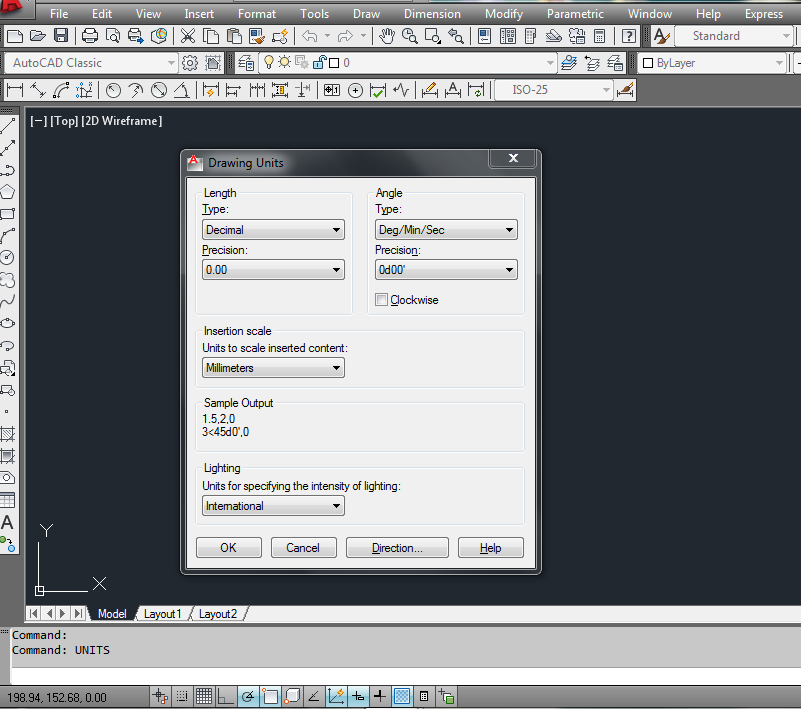Select the Aligned dimension tool
Viewport: 801px width, 709px height.
(x=38, y=90)
